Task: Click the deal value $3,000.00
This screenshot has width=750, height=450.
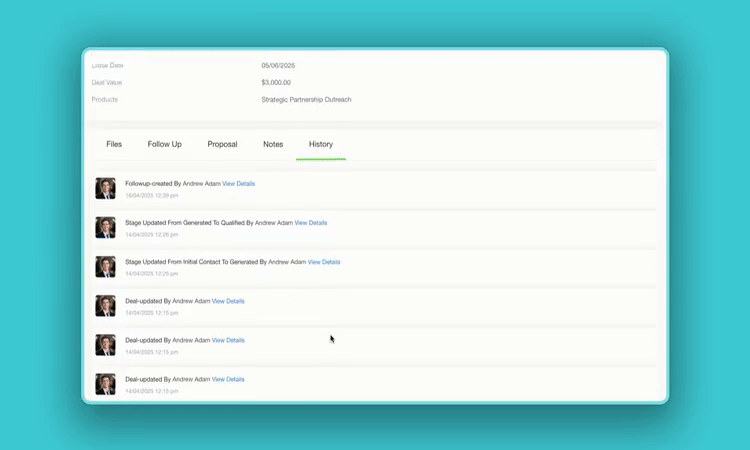Action: (x=276, y=83)
